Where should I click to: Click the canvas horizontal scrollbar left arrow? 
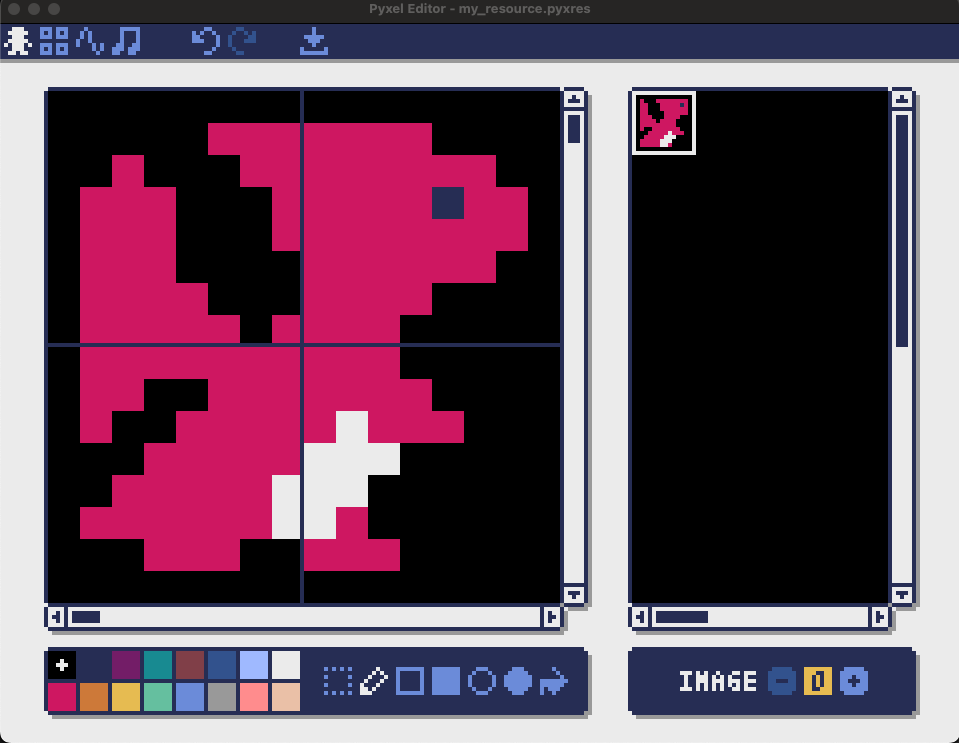[x=56, y=617]
